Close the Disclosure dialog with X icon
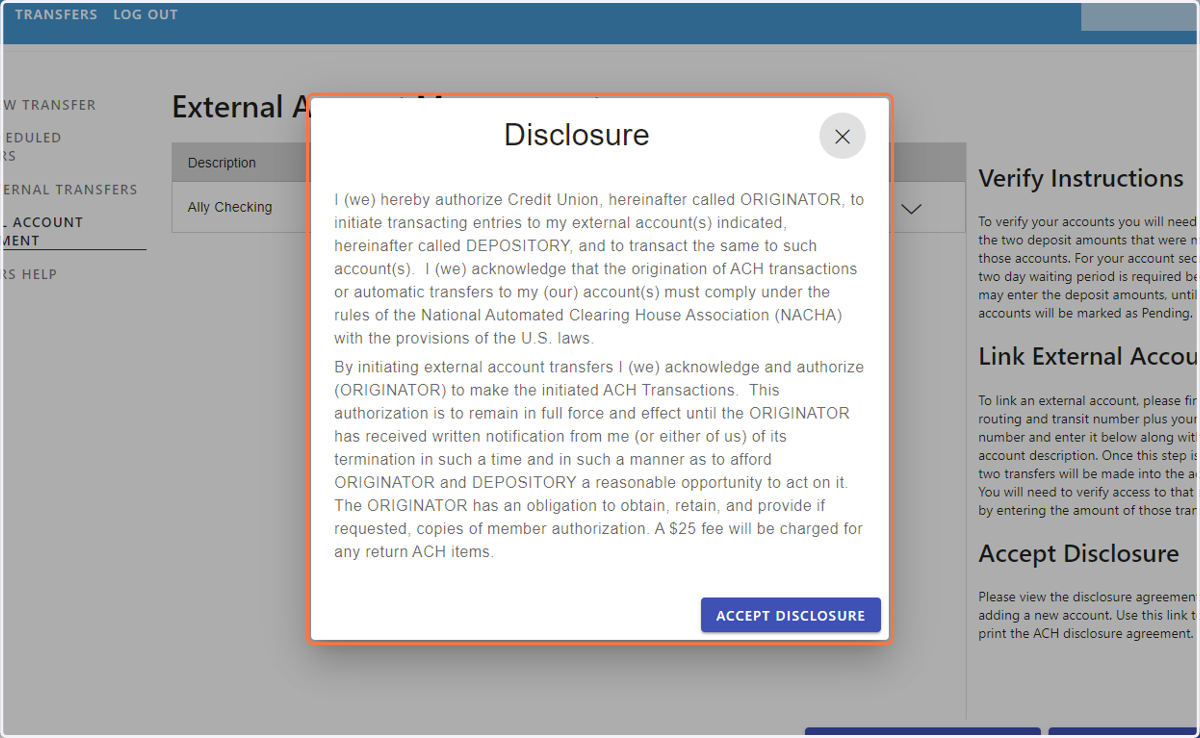The image size is (1200, 738). click(842, 136)
